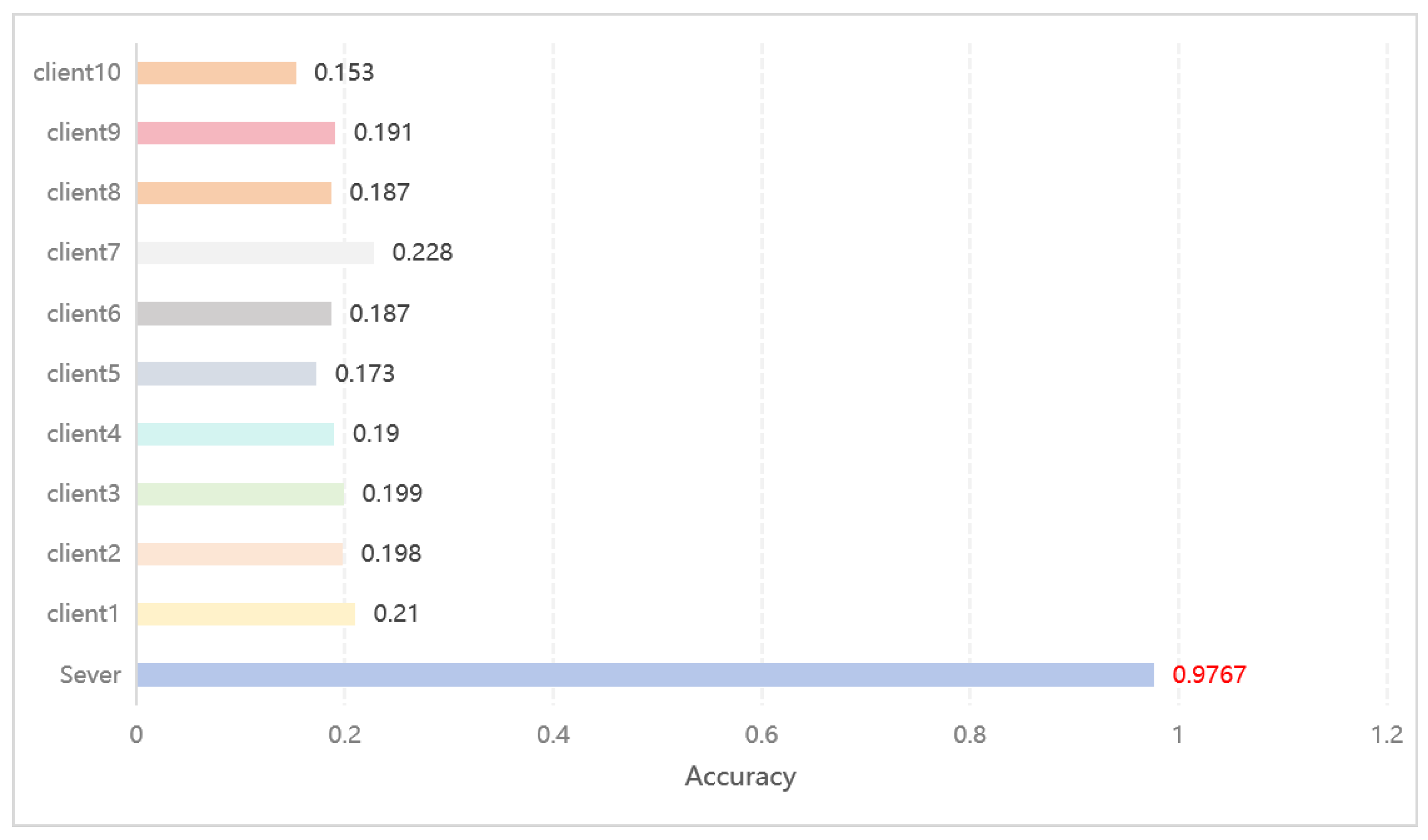Click the 0.6 axis tick label
Screen dimensions: 1428x840
click(x=761, y=735)
